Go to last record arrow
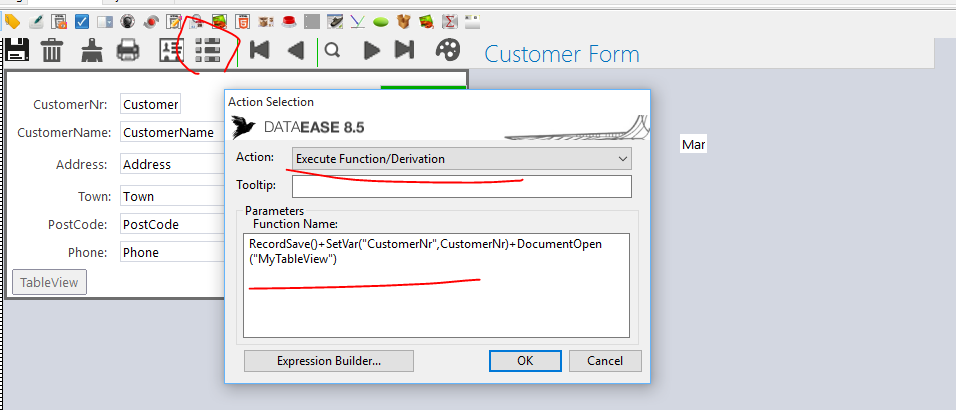Viewport: 956px width, 410px height. [404, 50]
